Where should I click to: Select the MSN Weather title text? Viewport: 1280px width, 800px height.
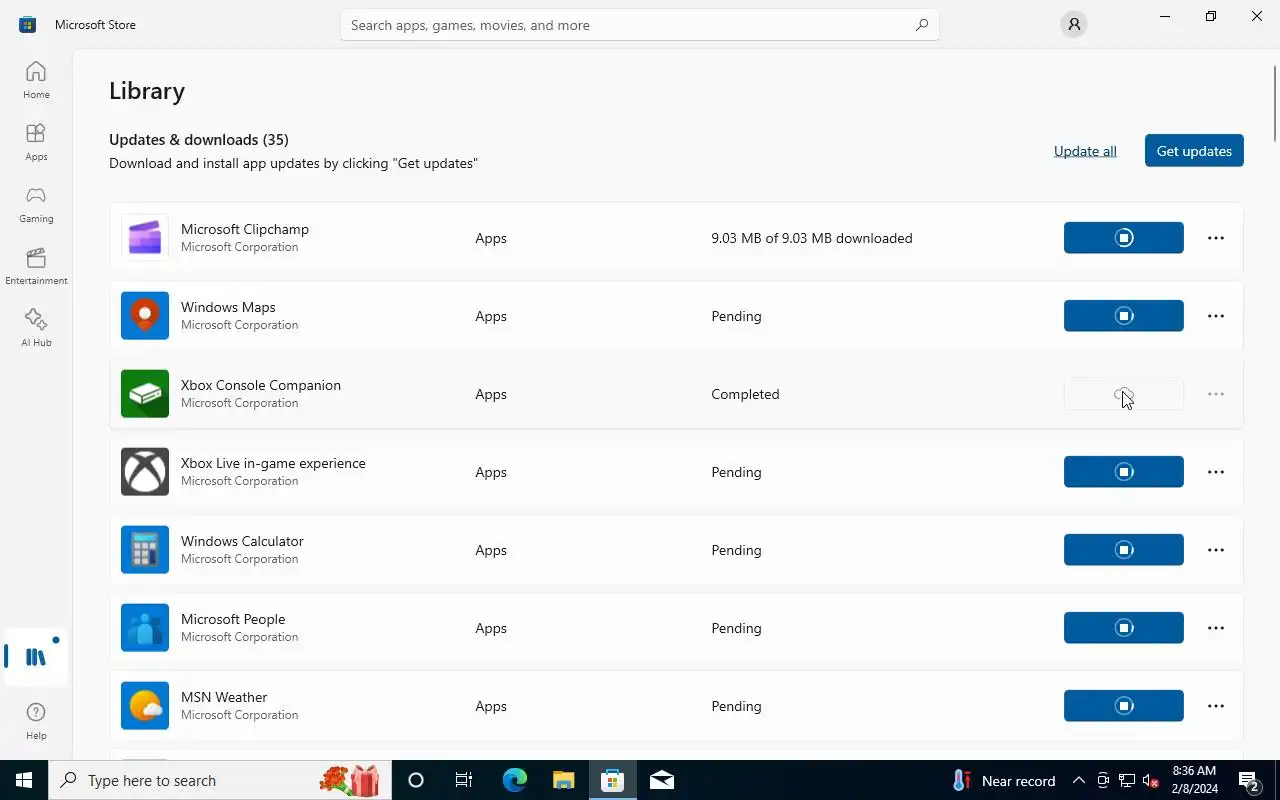tap(224, 697)
